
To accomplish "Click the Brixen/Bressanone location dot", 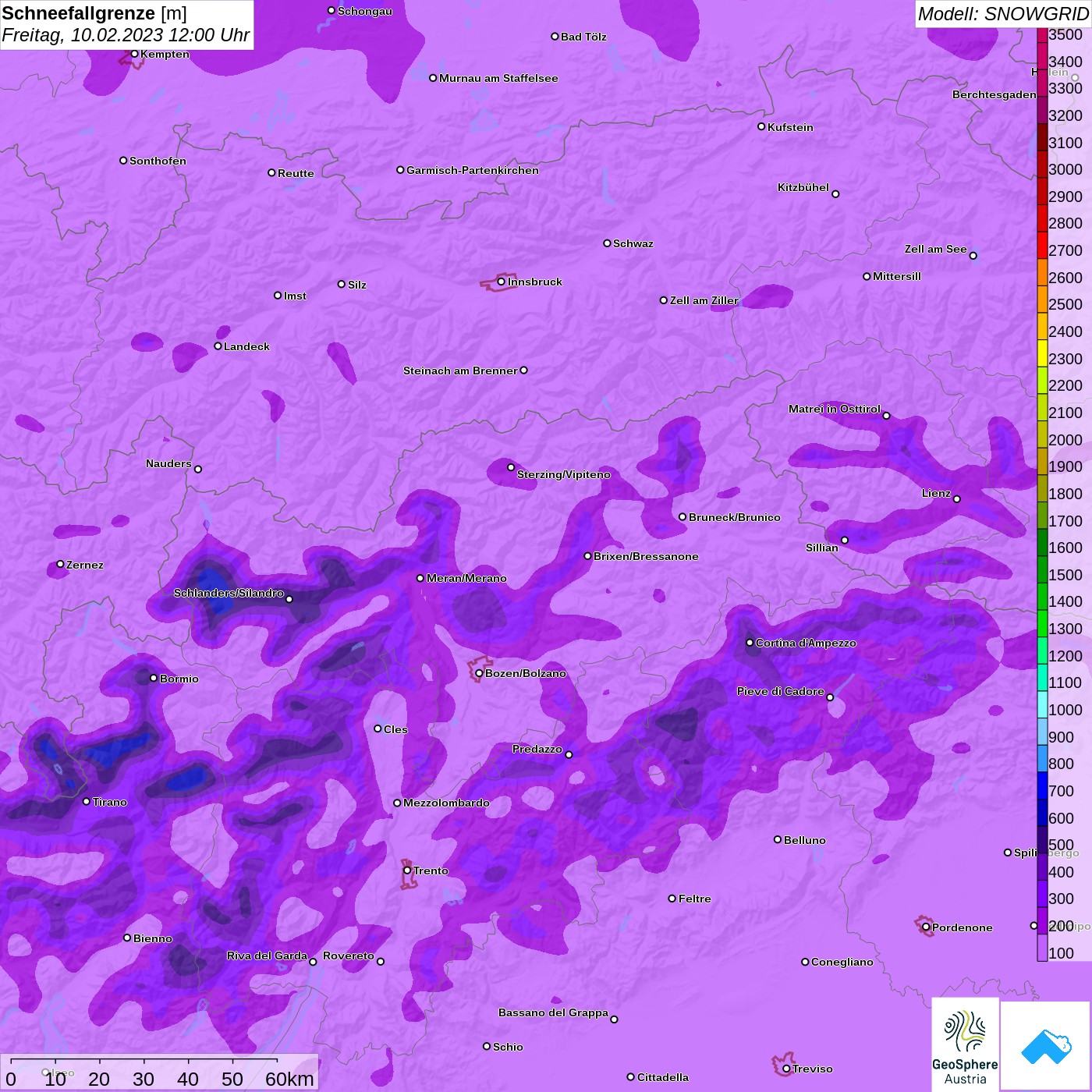I will click(x=587, y=556).
